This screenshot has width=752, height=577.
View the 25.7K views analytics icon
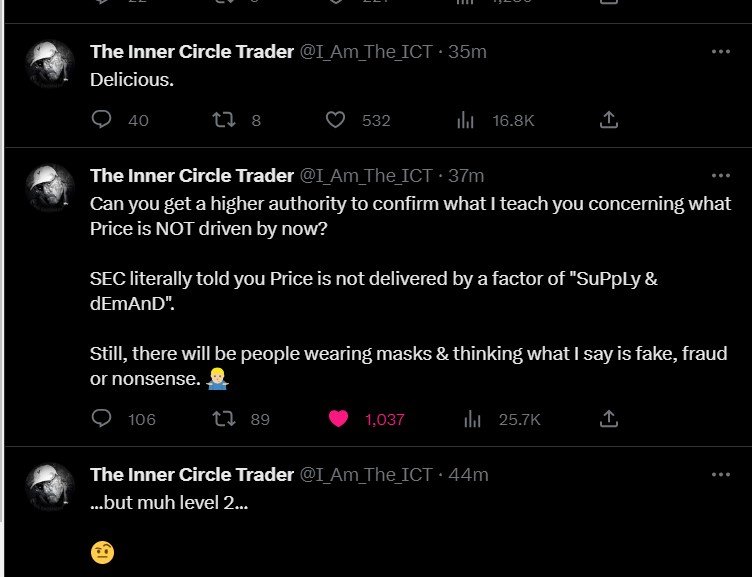point(472,419)
